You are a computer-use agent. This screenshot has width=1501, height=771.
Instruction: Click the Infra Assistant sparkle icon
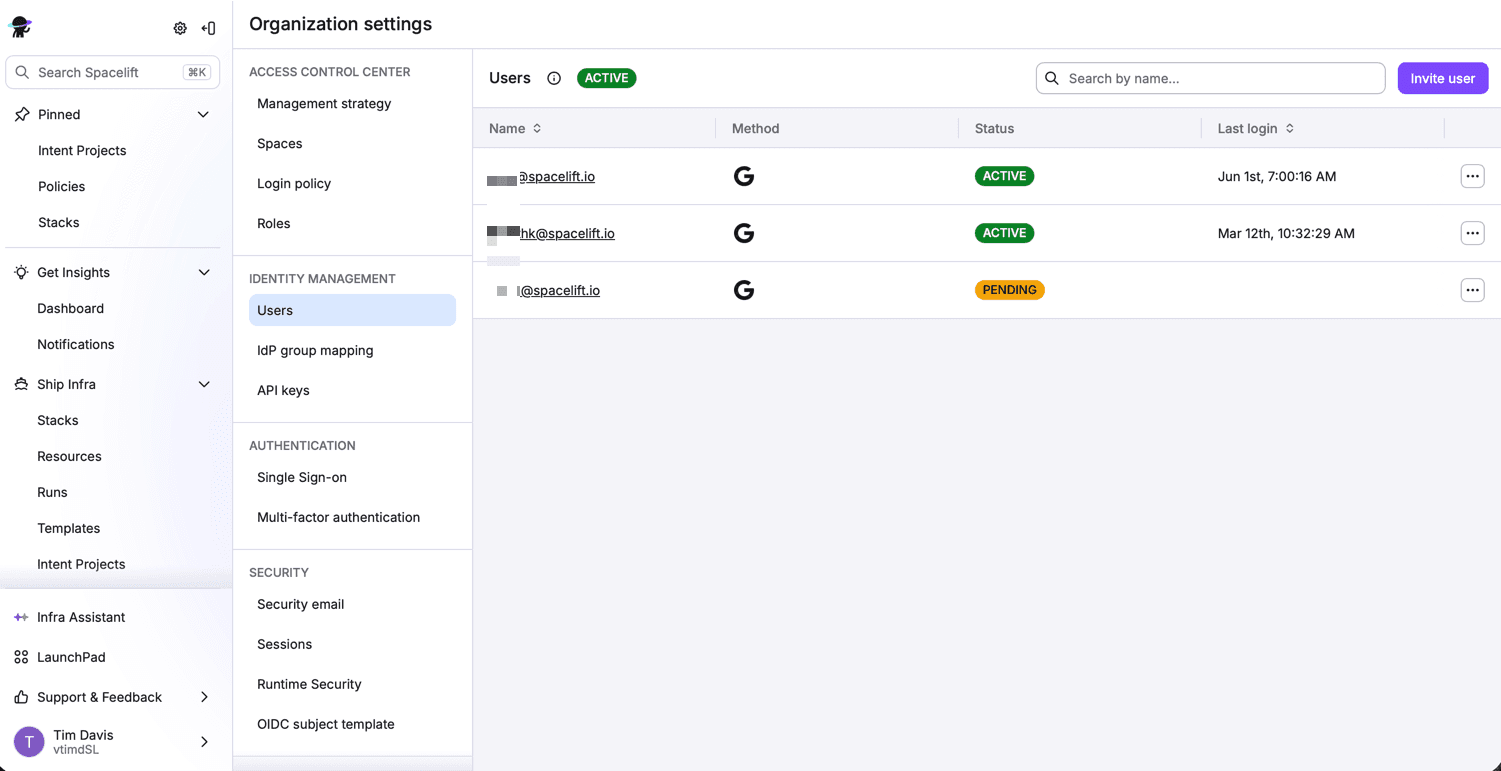(21, 617)
